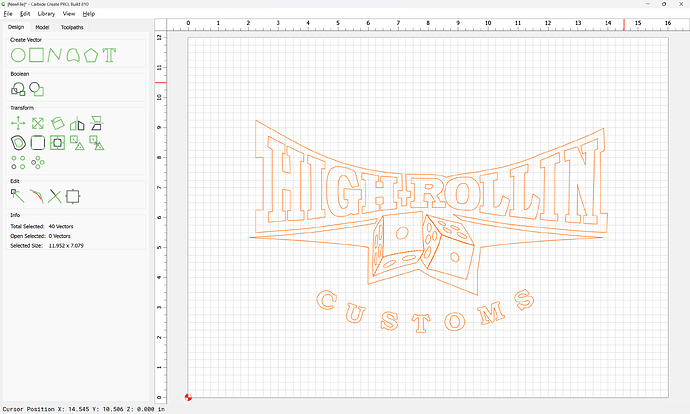Viewport: 690px width, 414px height.
Task: Switch to the Model tab
Action: pos(42,27)
